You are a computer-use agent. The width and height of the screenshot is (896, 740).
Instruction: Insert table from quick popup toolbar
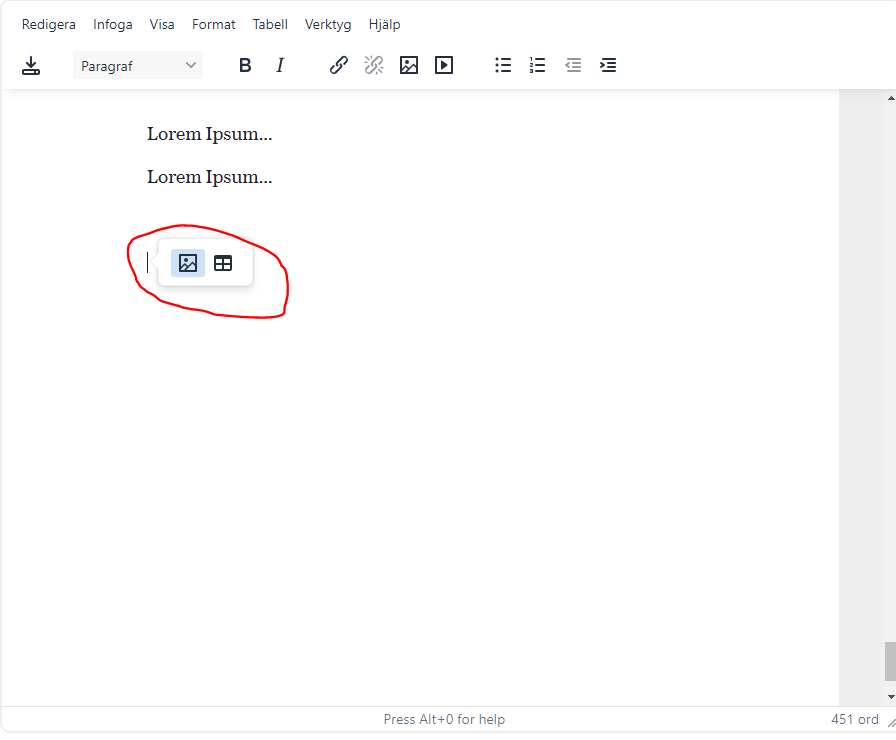223,263
